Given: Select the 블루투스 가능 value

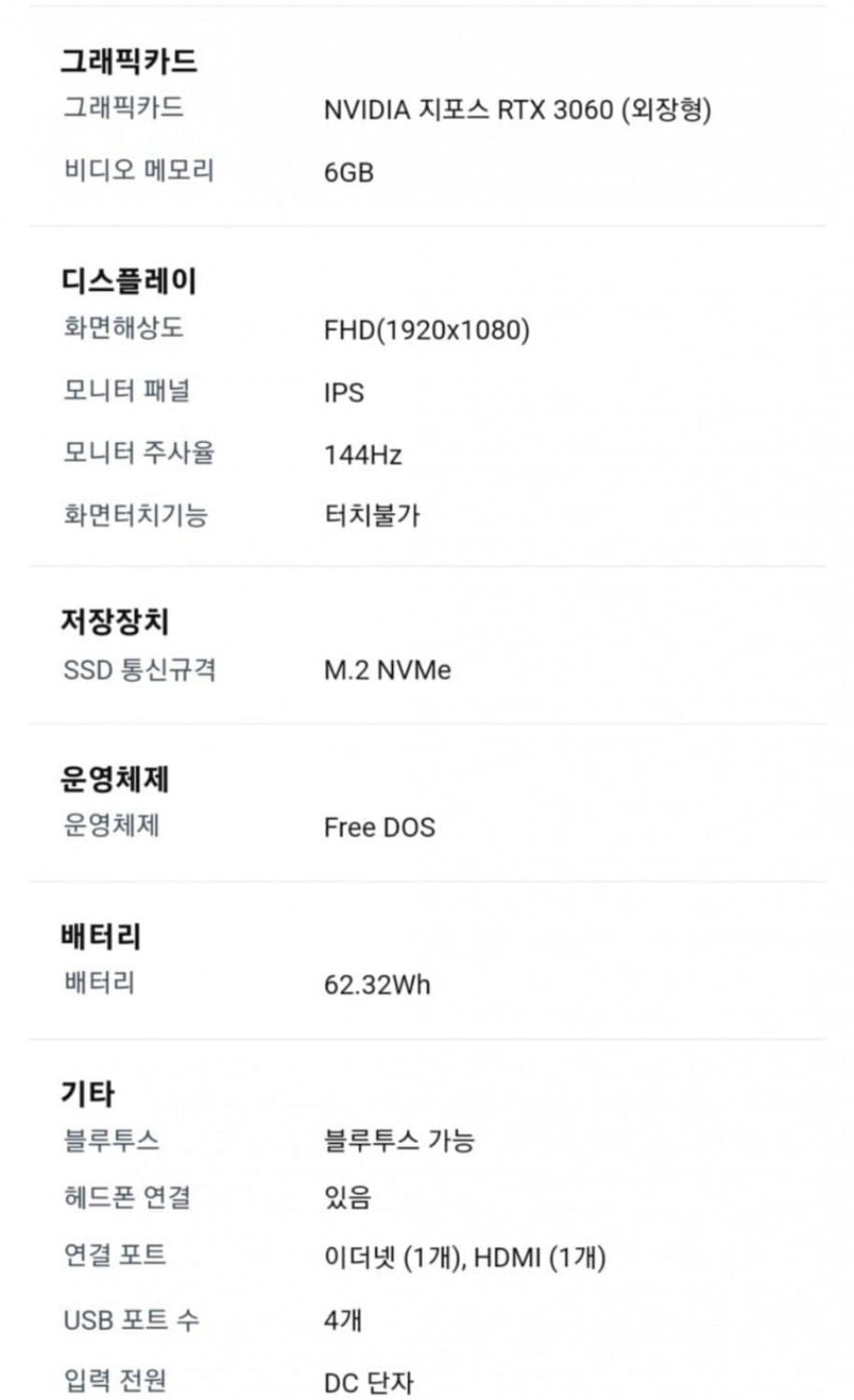Looking at the screenshot, I should pyautogui.click(x=399, y=1140).
